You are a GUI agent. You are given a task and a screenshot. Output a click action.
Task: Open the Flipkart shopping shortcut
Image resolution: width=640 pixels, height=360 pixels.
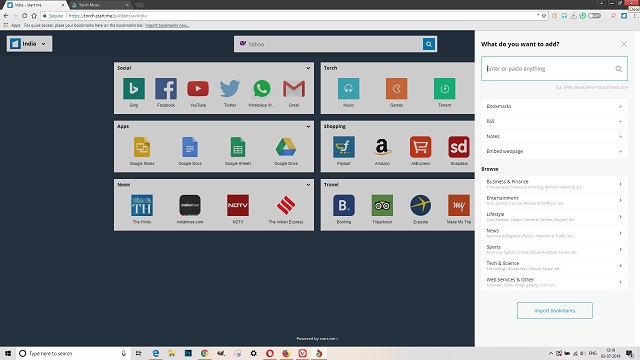click(x=344, y=147)
